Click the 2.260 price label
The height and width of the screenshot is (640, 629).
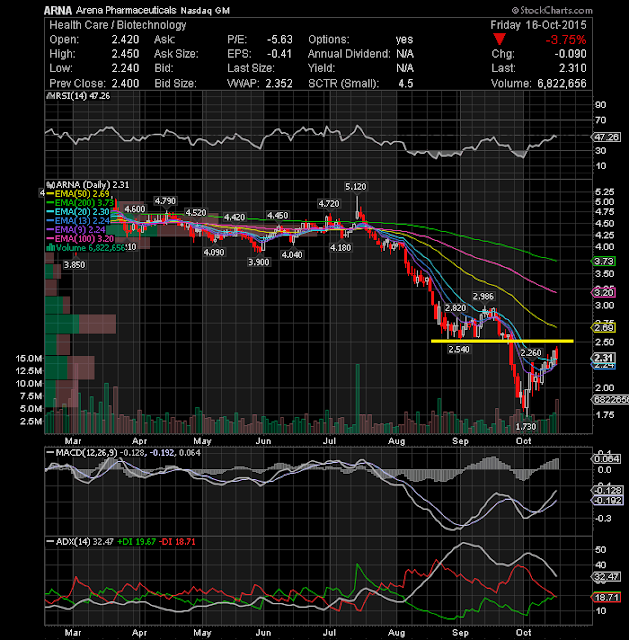(x=531, y=353)
